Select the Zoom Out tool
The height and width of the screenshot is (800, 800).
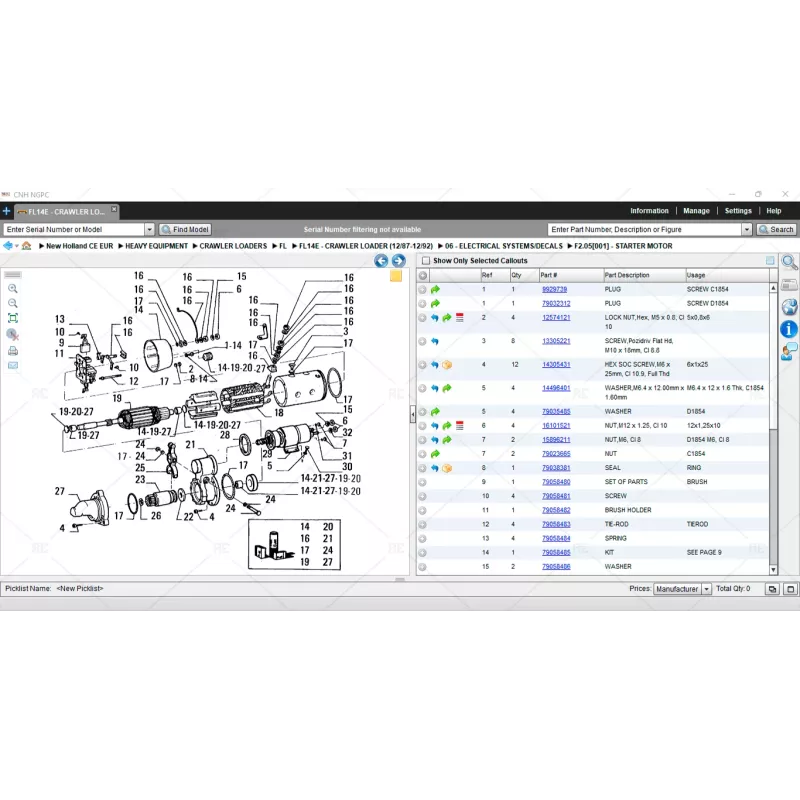coord(13,303)
